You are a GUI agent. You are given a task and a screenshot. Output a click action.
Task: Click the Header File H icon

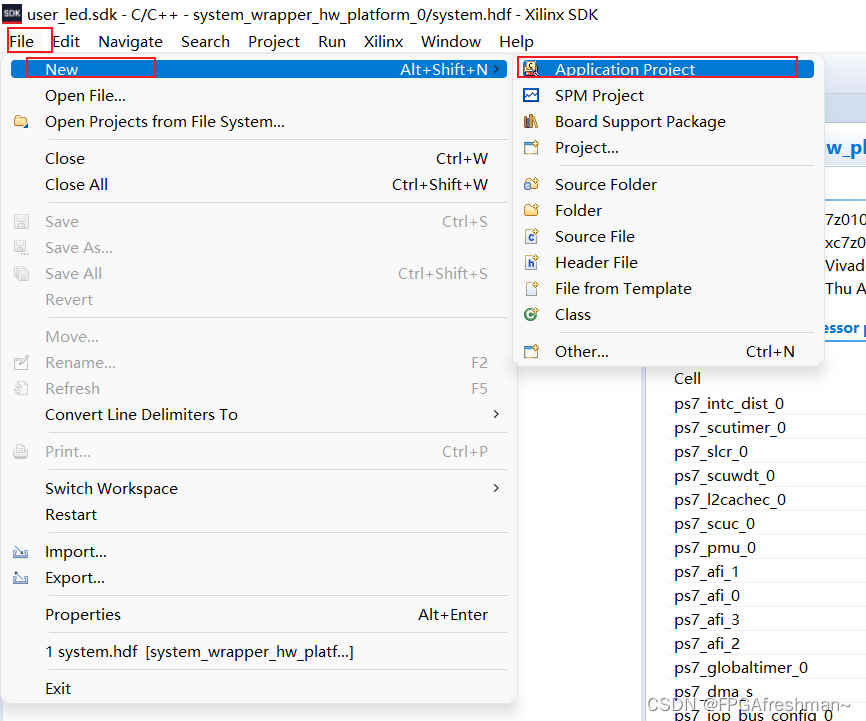coord(531,262)
